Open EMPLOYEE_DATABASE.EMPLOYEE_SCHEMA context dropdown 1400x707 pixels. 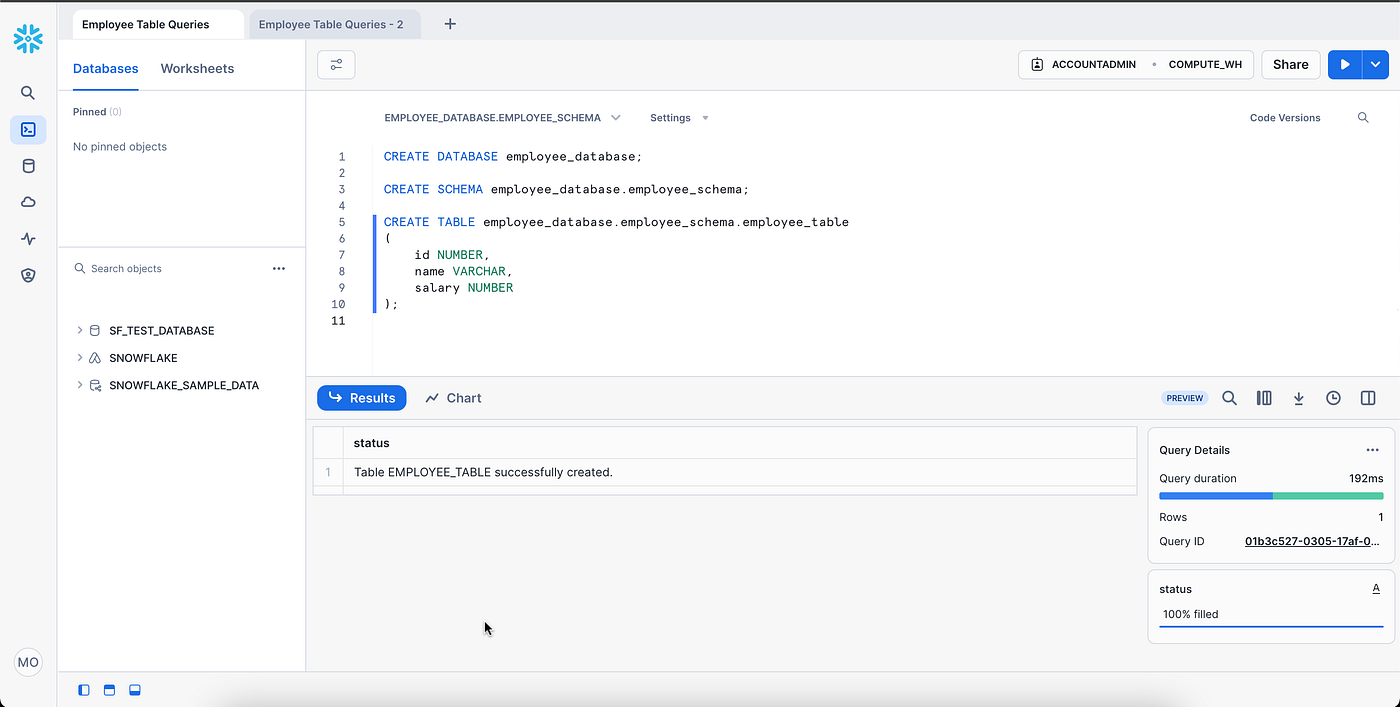(502, 118)
